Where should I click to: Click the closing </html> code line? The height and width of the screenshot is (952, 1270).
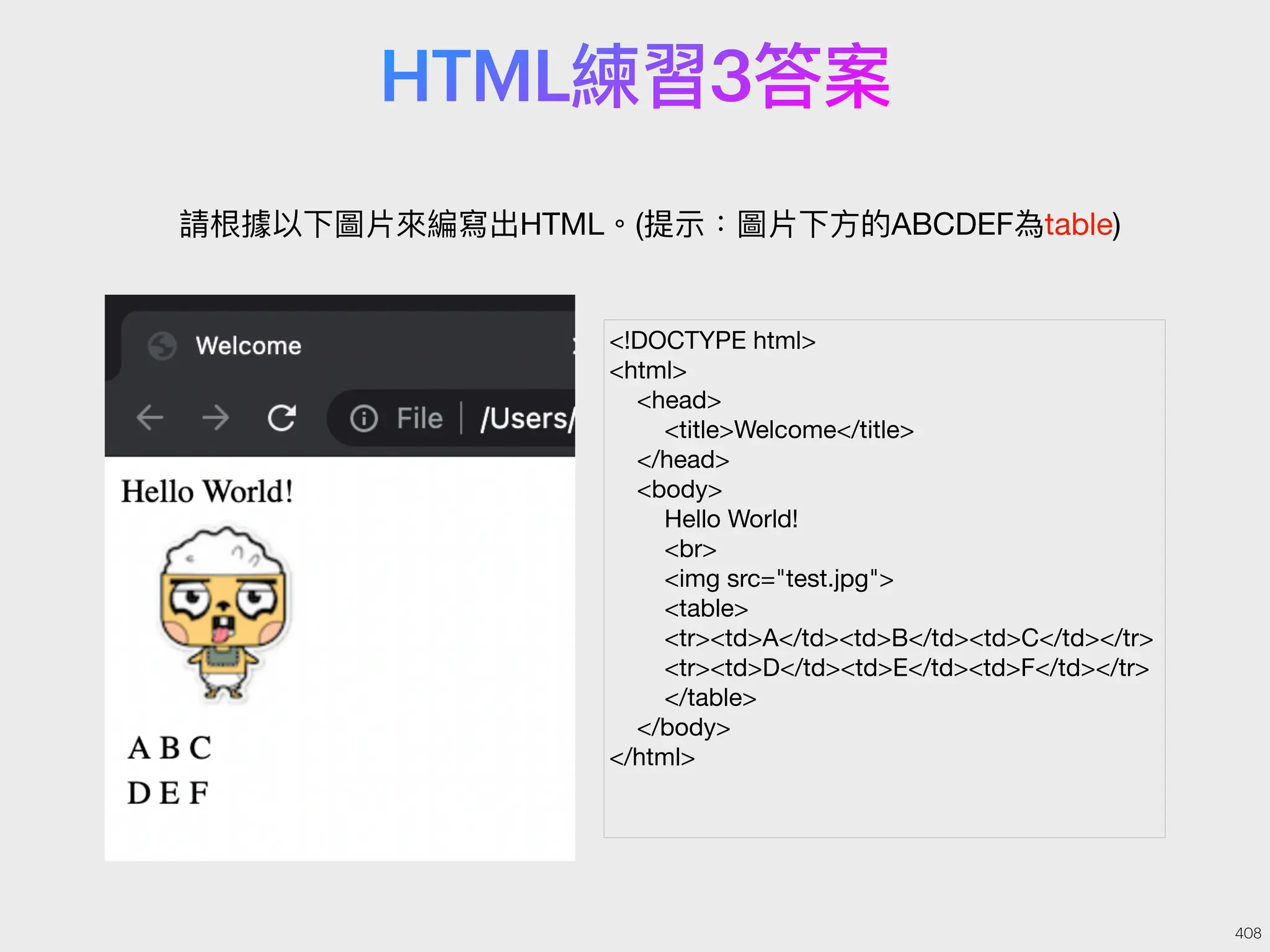[652, 757]
